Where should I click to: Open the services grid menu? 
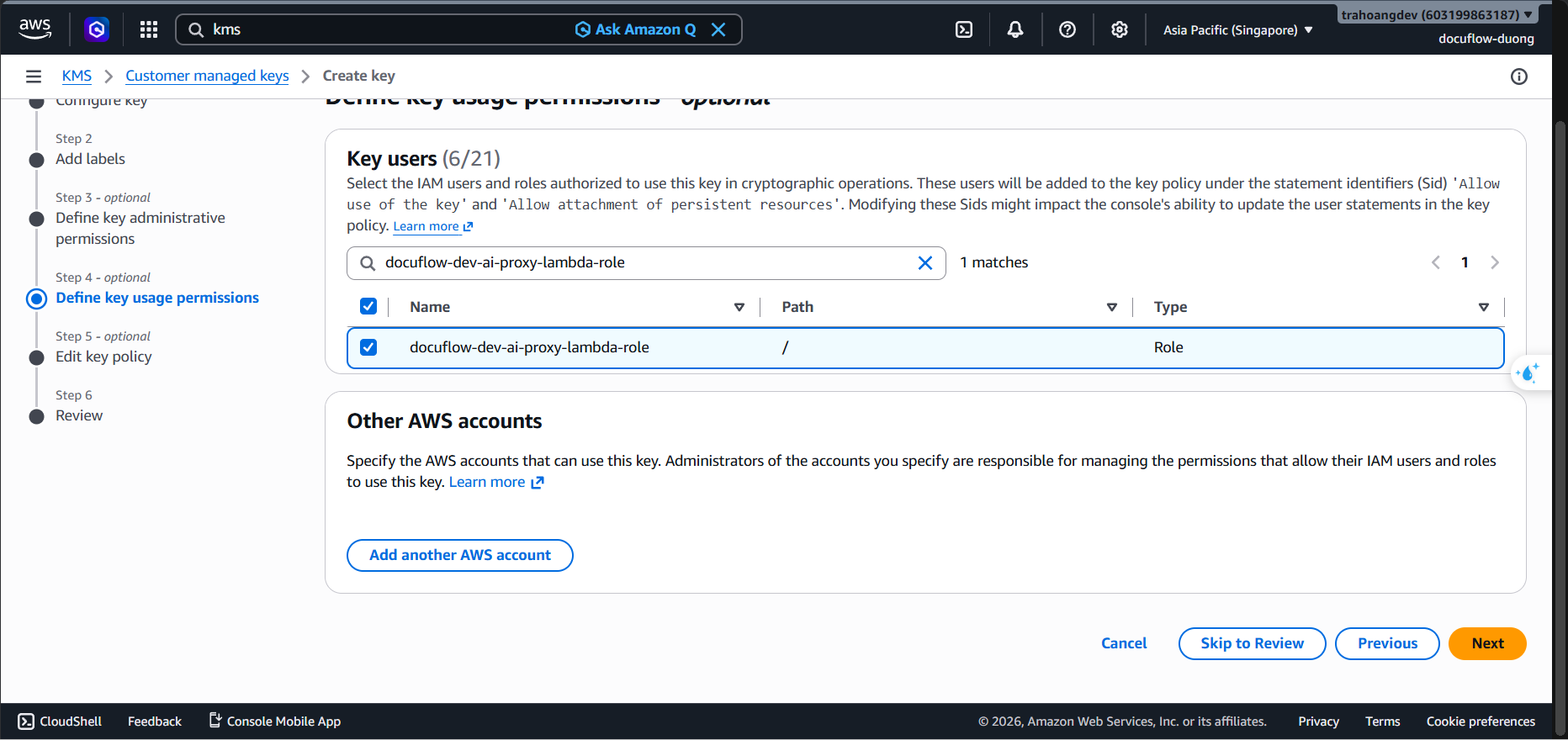click(149, 29)
